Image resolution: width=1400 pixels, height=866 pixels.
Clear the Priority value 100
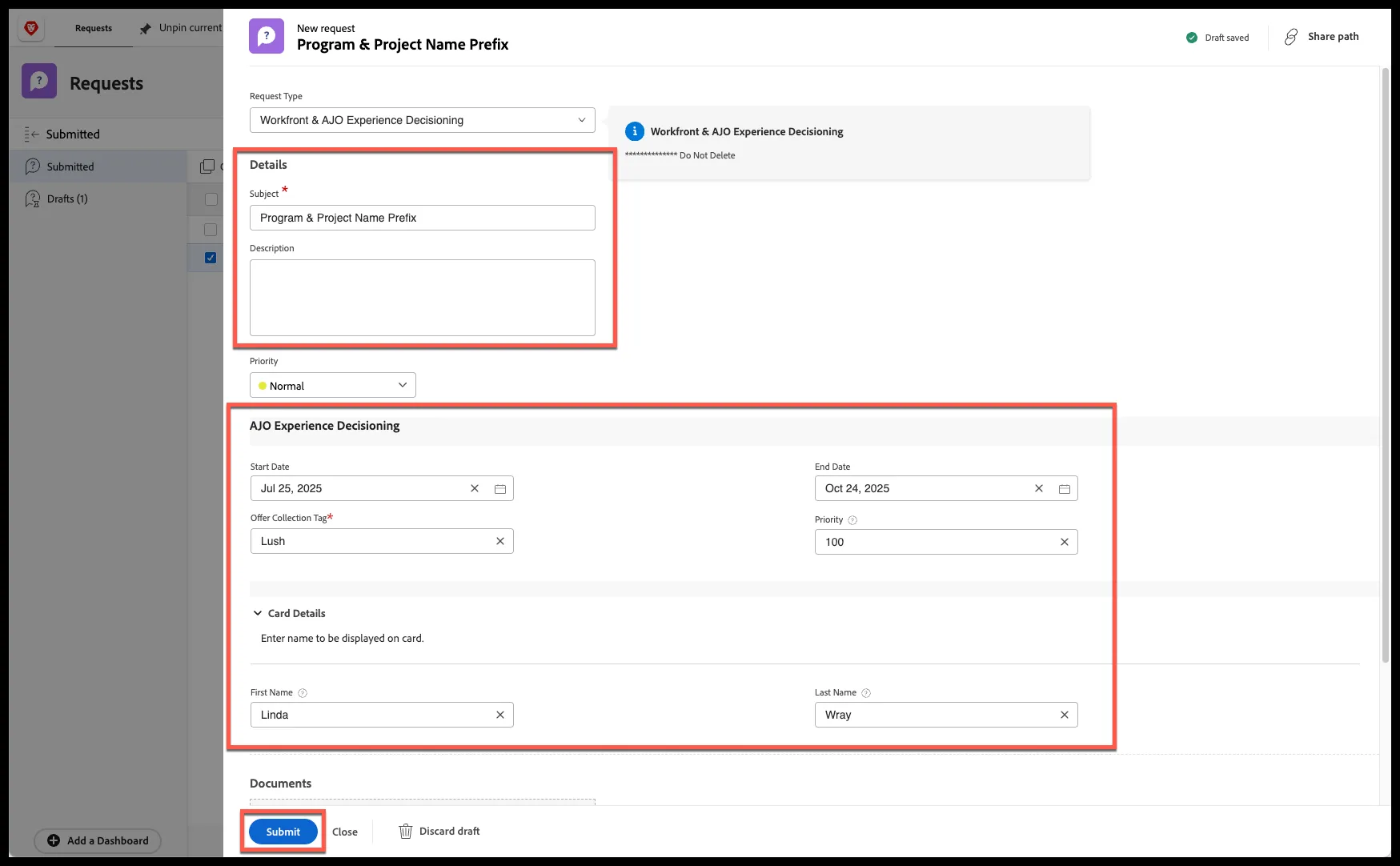(1065, 542)
